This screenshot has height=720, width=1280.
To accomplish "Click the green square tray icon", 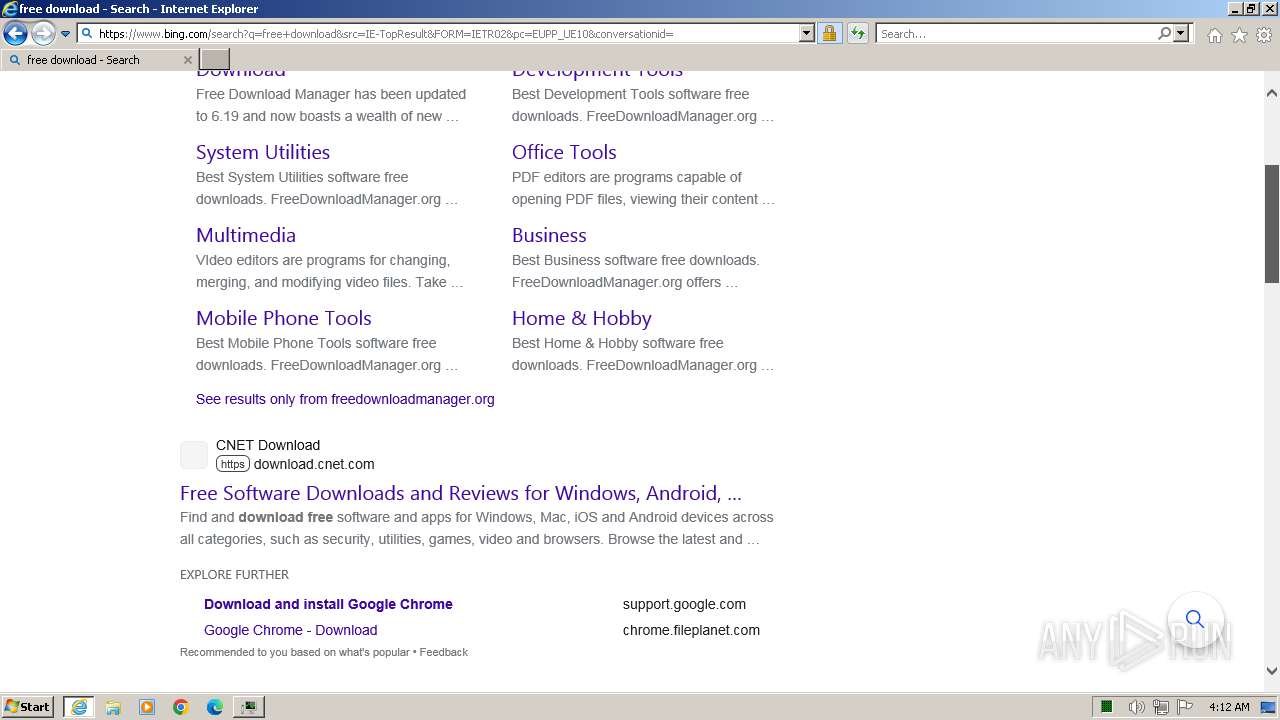I will 1107,707.
